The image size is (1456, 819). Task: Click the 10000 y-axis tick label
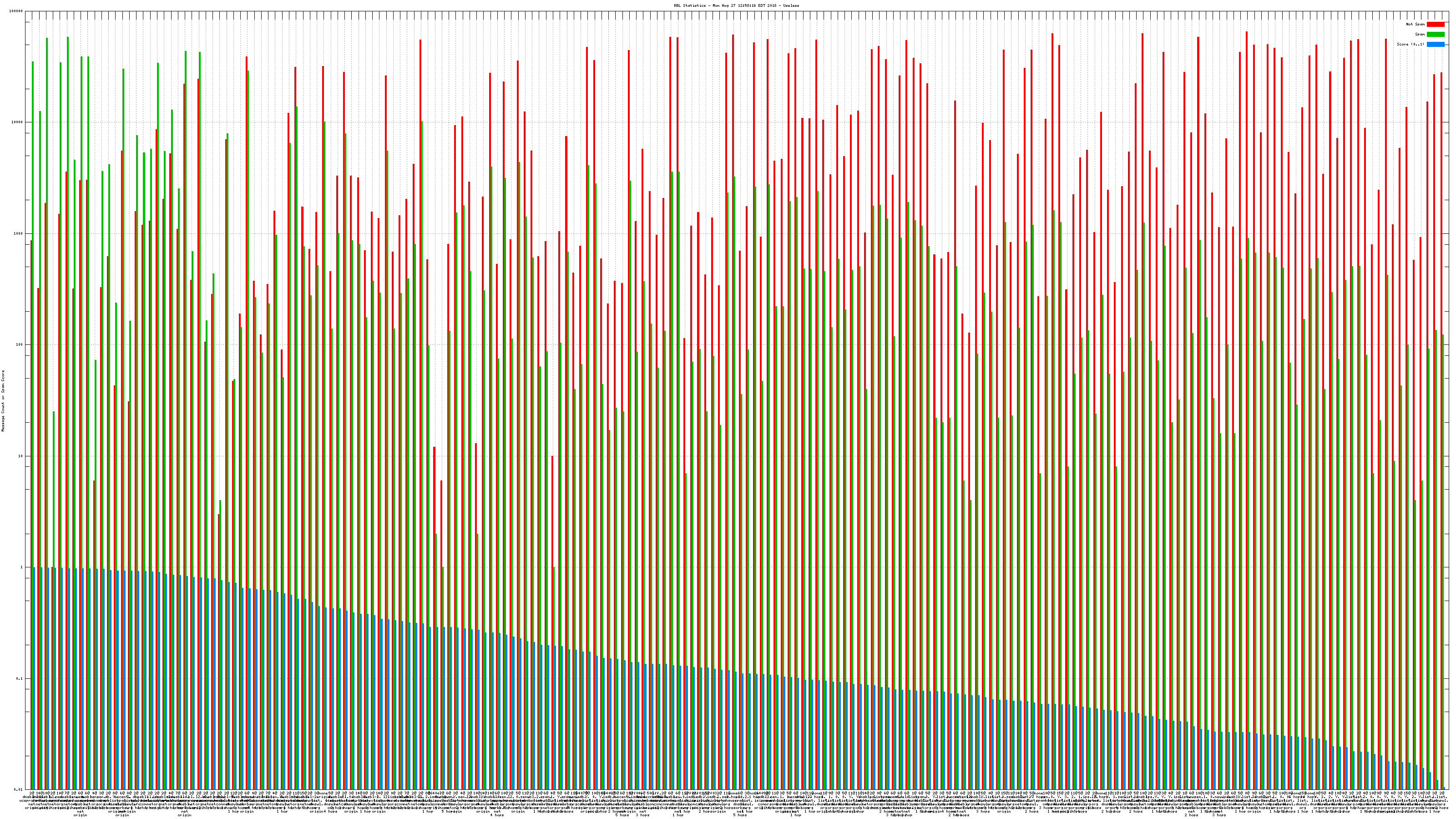(18, 122)
